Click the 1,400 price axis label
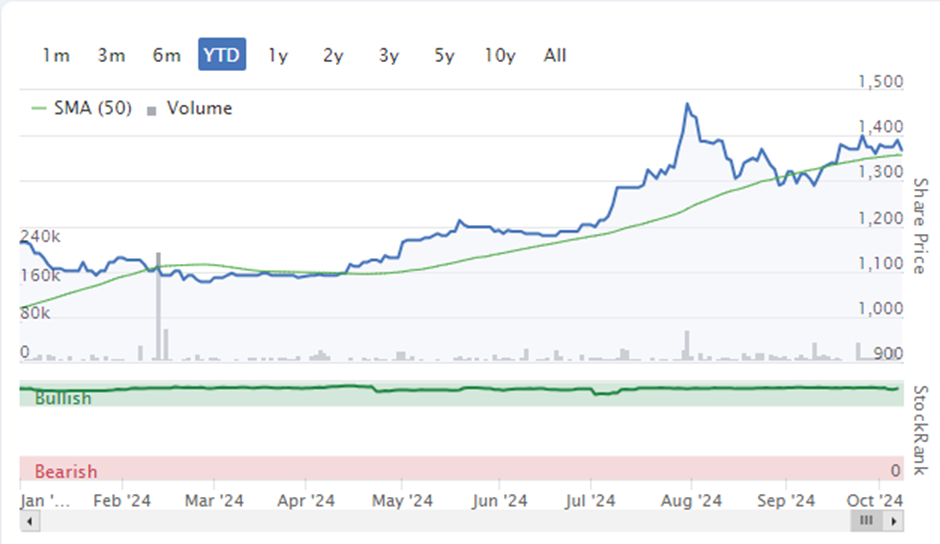The height and width of the screenshot is (544, 940). click(881, 127)
